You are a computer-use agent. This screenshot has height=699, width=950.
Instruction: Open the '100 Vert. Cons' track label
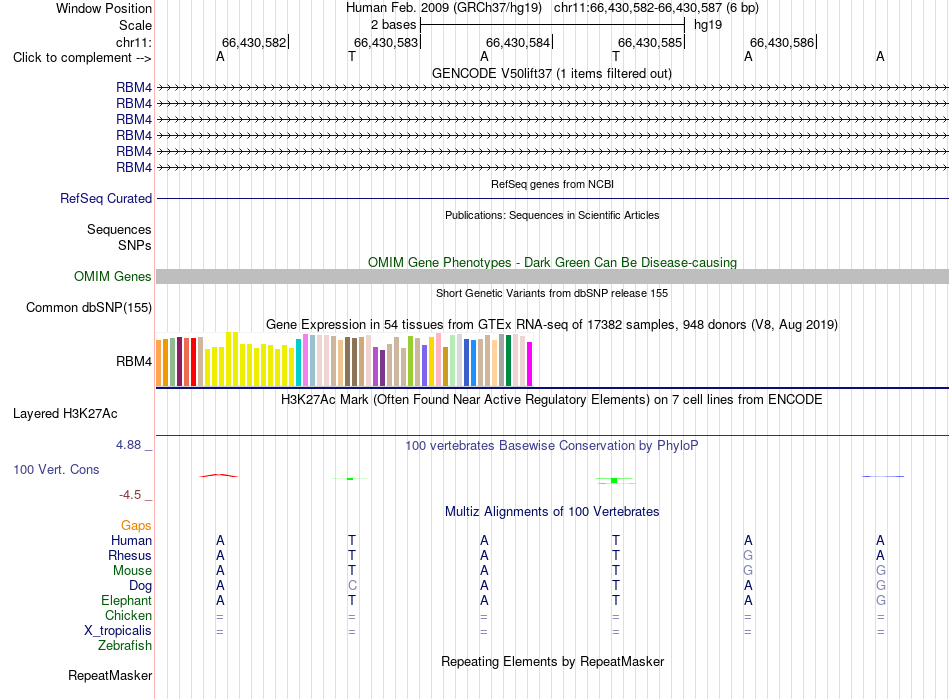(56, 469)
